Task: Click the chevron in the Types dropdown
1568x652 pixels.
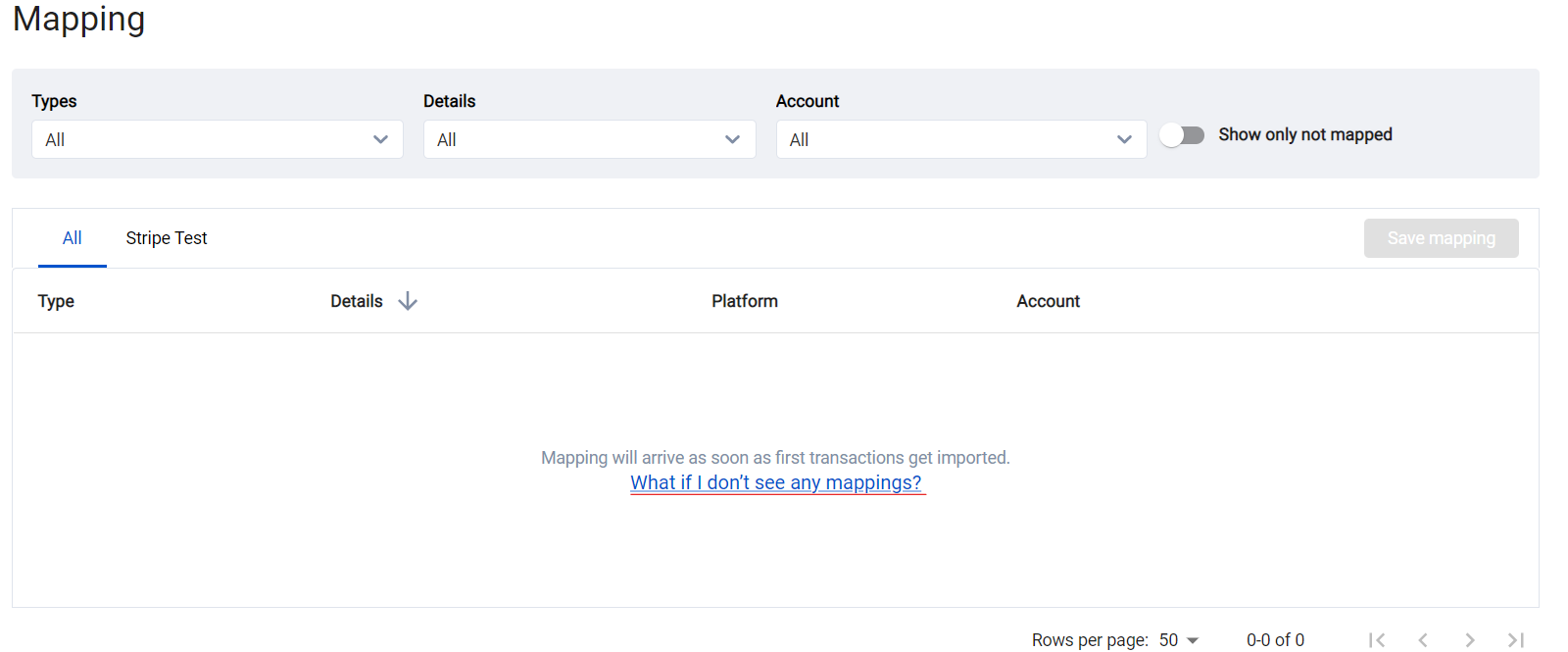Action: click(380, 139)
